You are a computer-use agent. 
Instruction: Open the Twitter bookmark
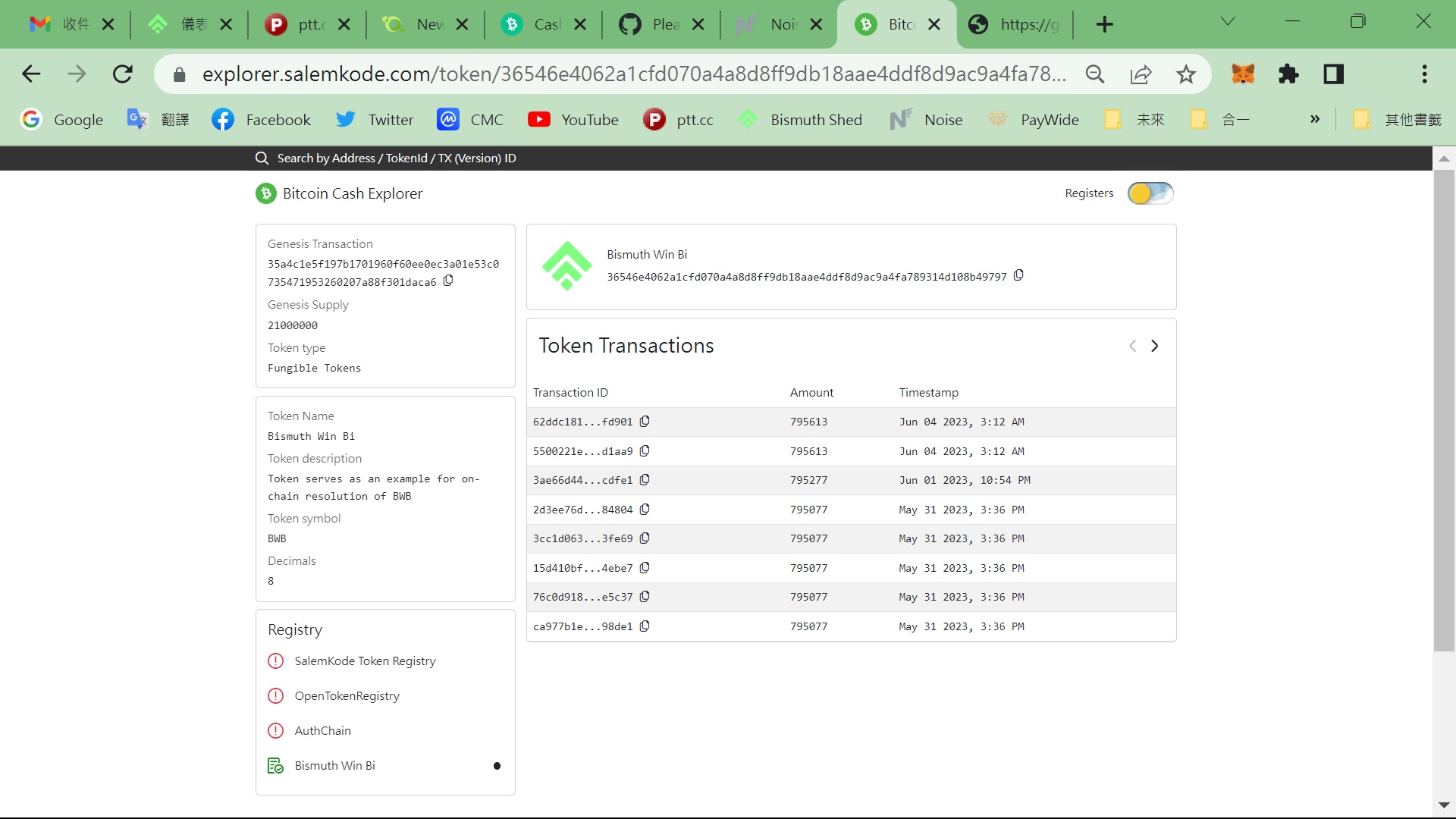pyautogui.click(x=375, y=119)
